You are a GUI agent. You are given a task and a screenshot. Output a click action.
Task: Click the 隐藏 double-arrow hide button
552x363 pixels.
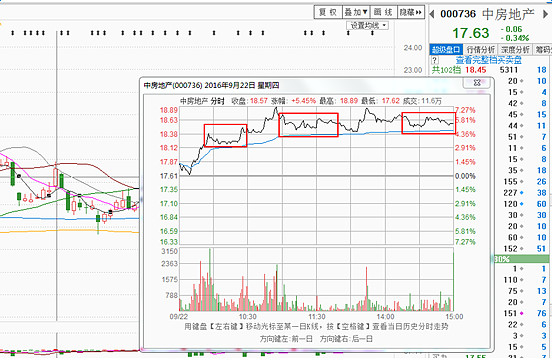coord(411,12)
